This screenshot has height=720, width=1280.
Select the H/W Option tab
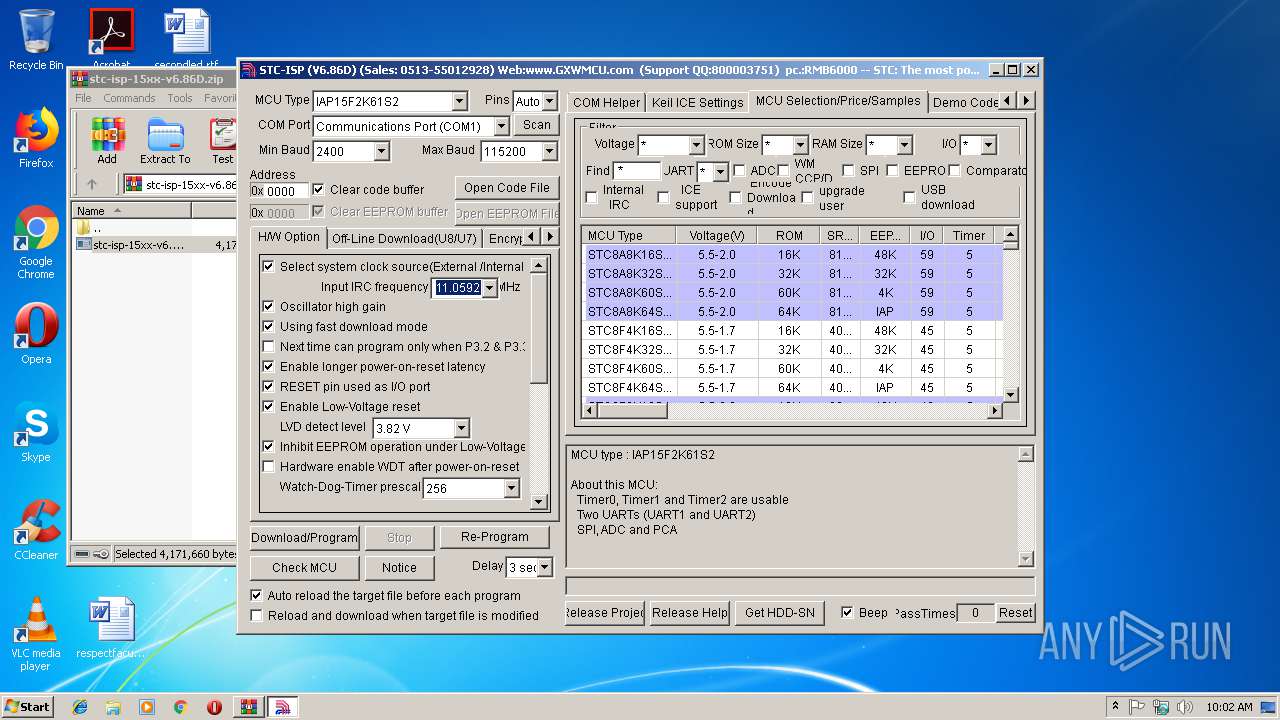(289, 237)
